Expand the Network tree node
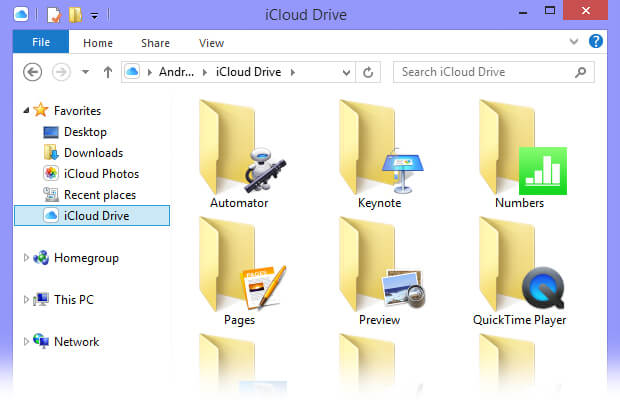 pos(26,342)
